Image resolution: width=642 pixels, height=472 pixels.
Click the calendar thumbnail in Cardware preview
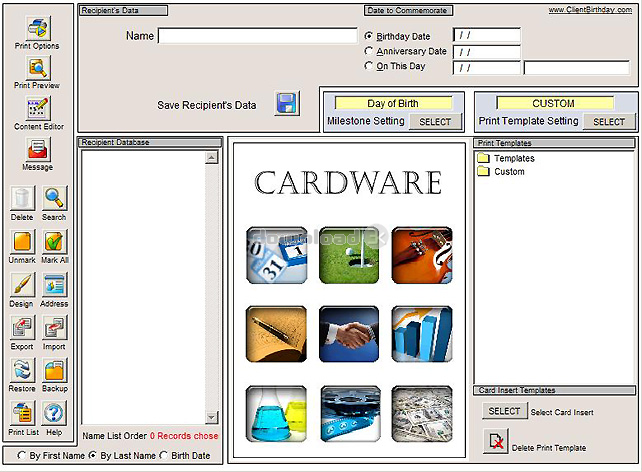276,255
